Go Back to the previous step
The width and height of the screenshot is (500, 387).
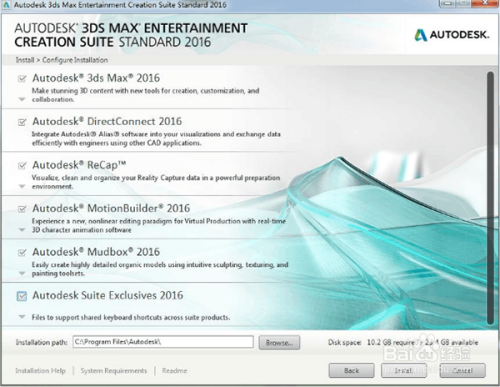(x=352, y=371)
